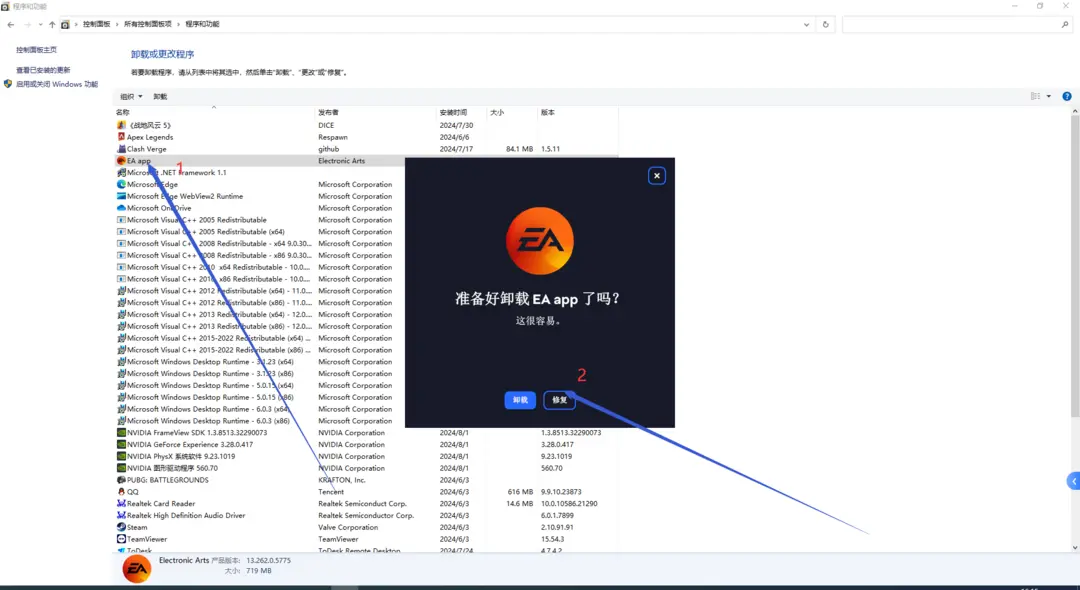Viewport: 1080px width, 590px height.
Task: Select the PUBG: BATTLEGROUNDS icon
Action: click(121, 480)
